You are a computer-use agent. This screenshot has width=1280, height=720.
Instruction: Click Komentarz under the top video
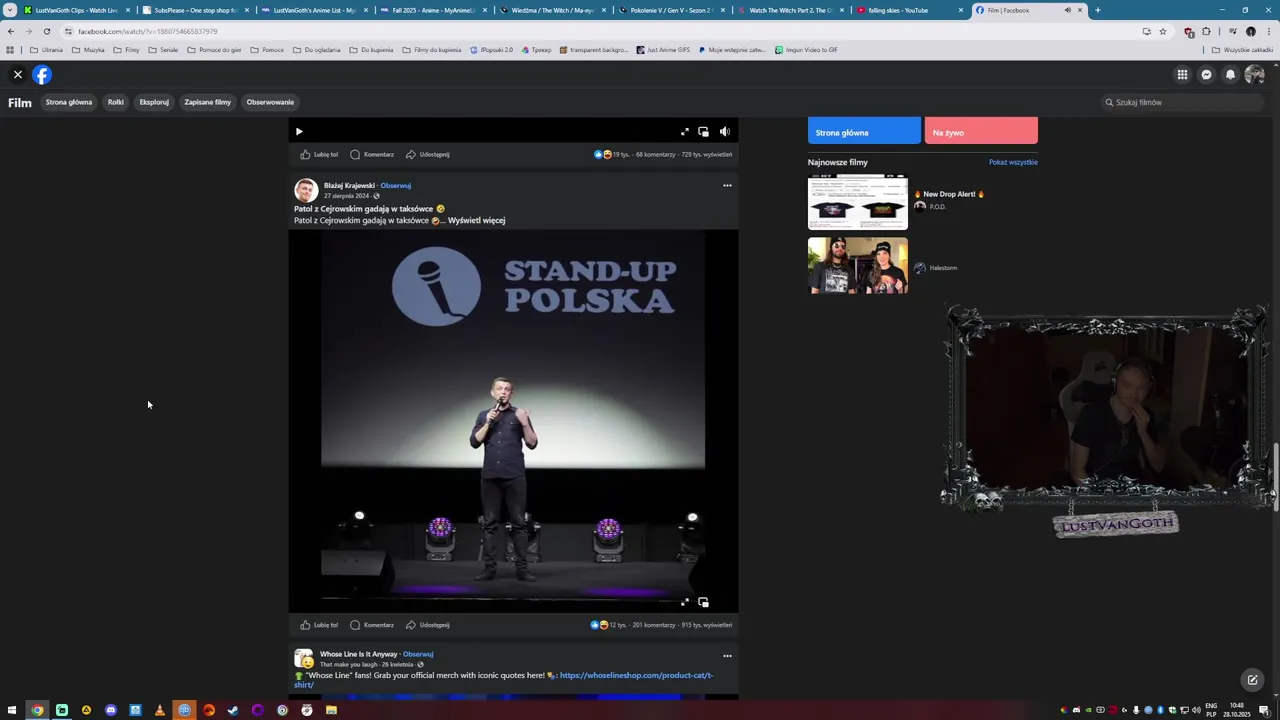click(x=372, y=155)
